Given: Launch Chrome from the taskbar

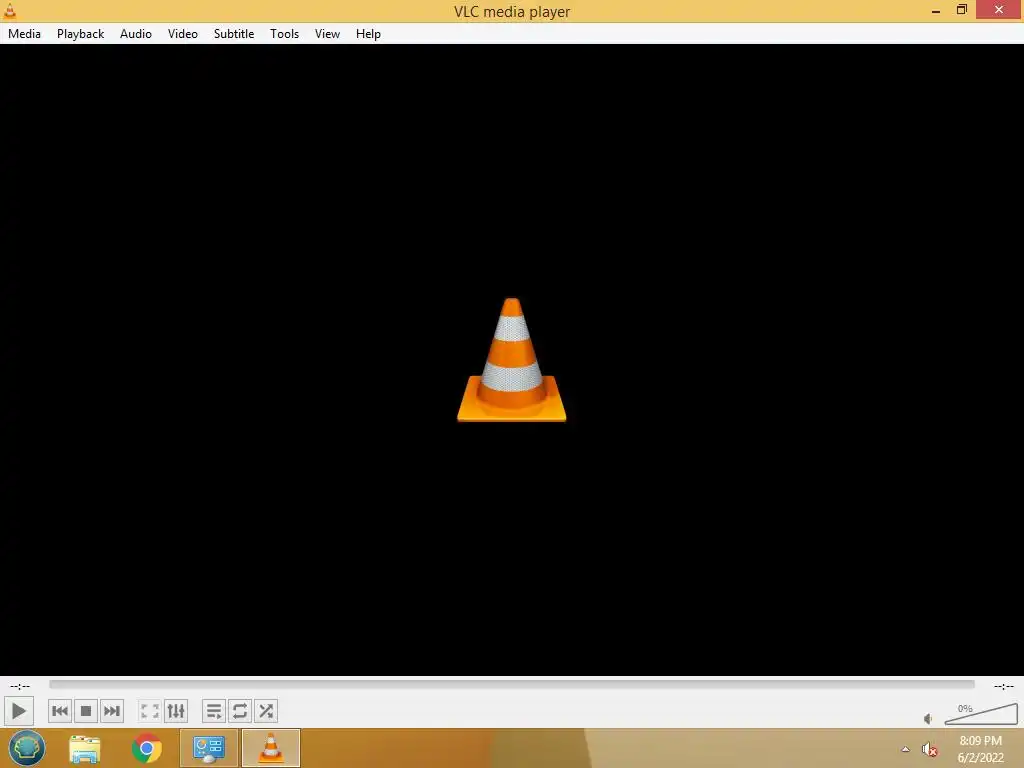Looking at the screenshot, I should click(x=147, y=748).
